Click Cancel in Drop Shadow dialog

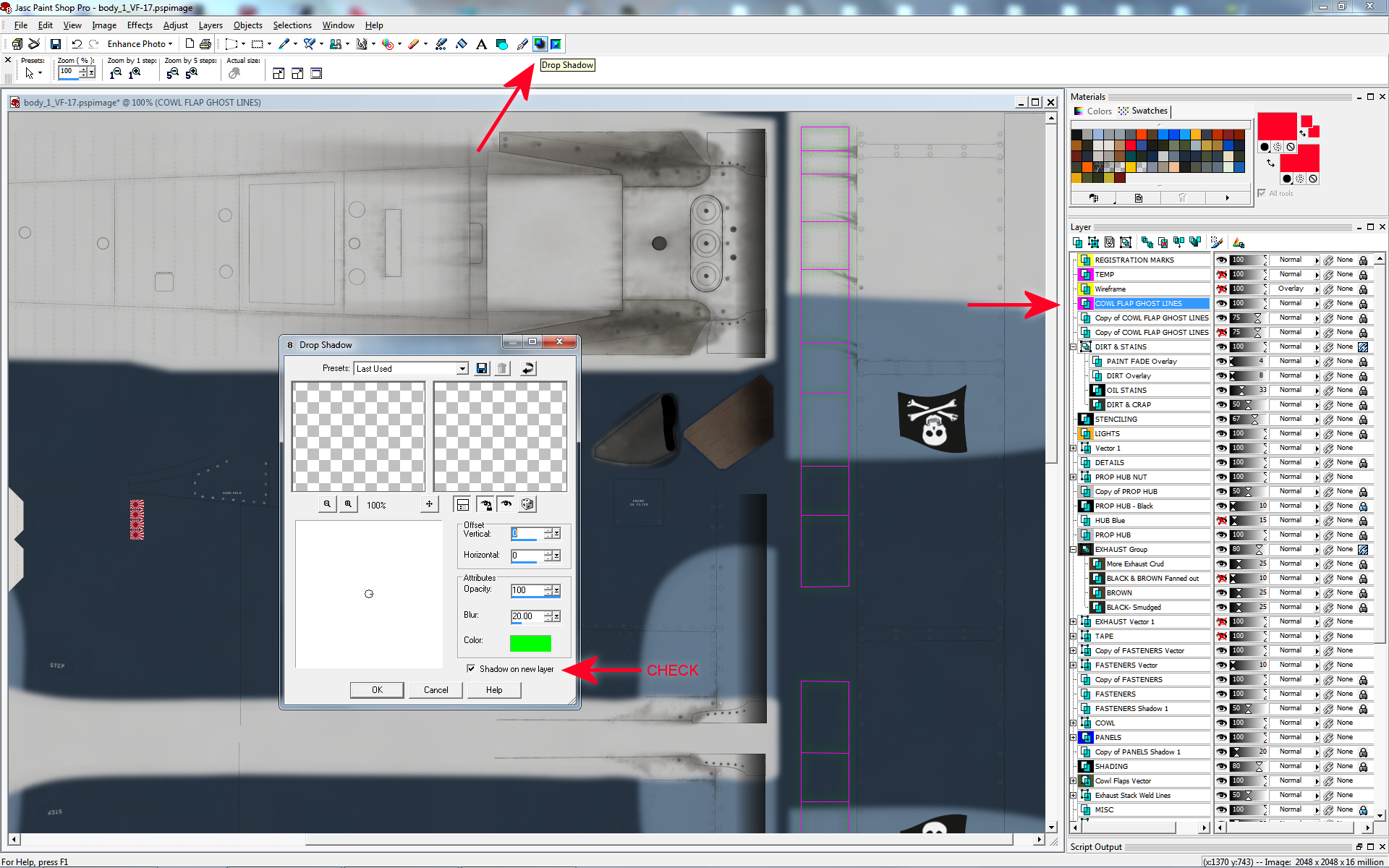tap(436, 689)
